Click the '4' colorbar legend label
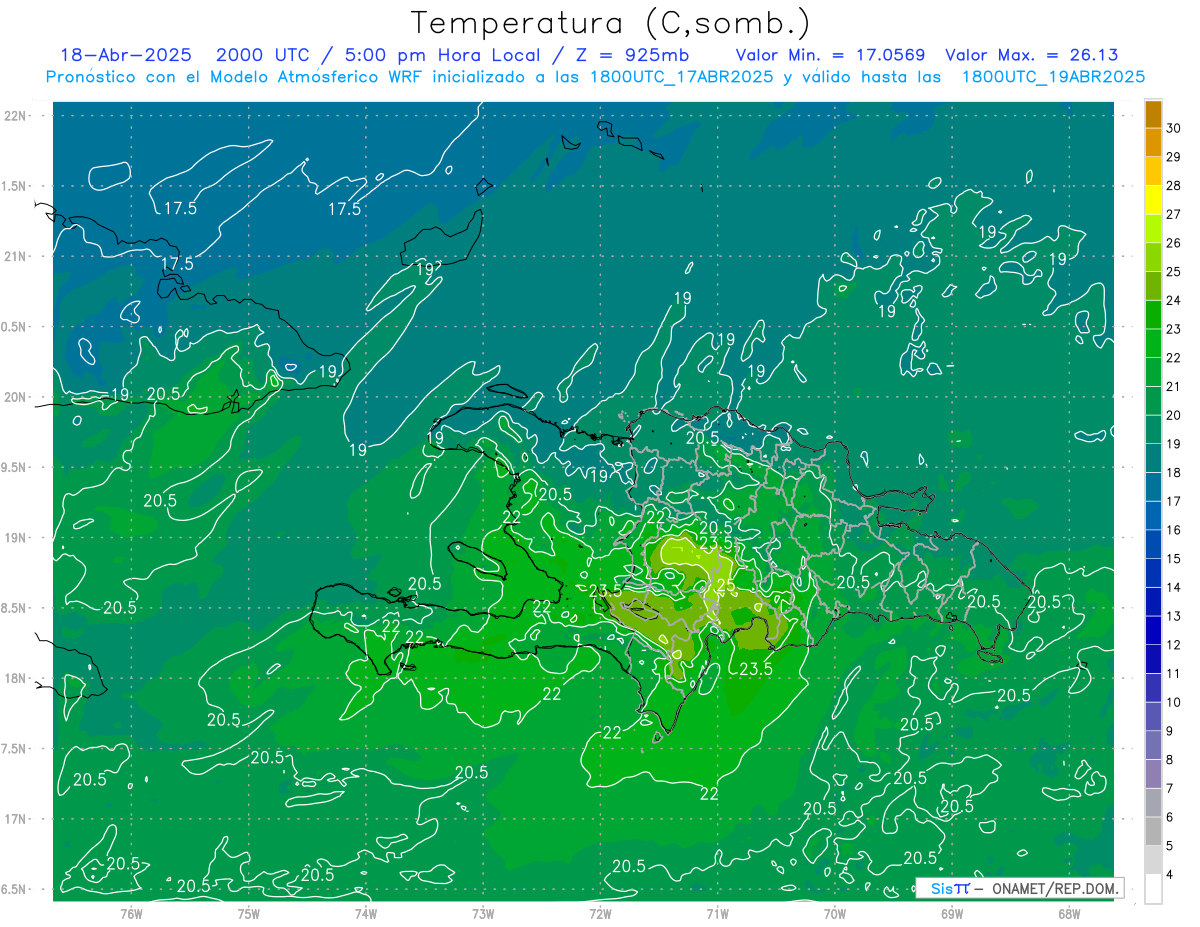Screen dimensions: 1200x927 1170,874
